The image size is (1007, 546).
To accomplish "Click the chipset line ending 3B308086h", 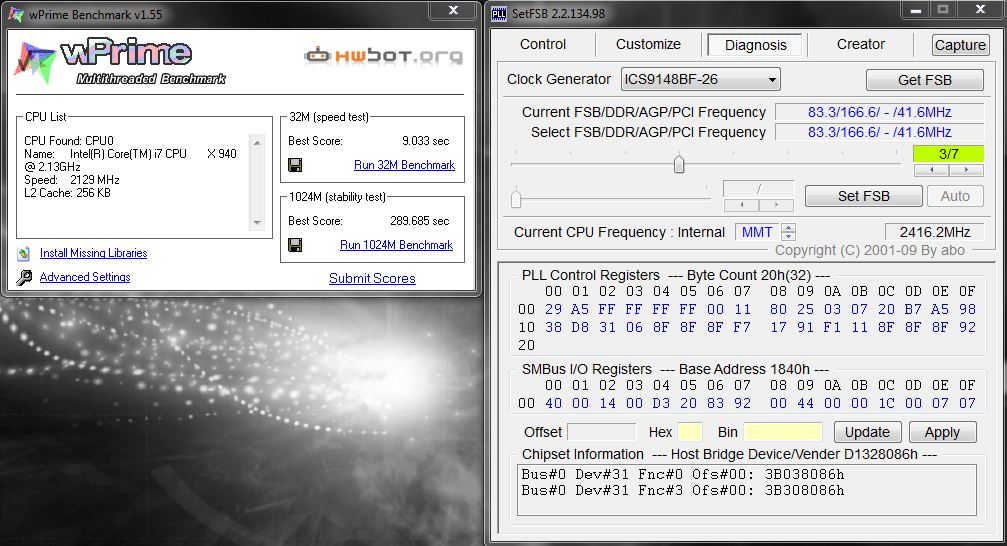I will click(683, 490).
